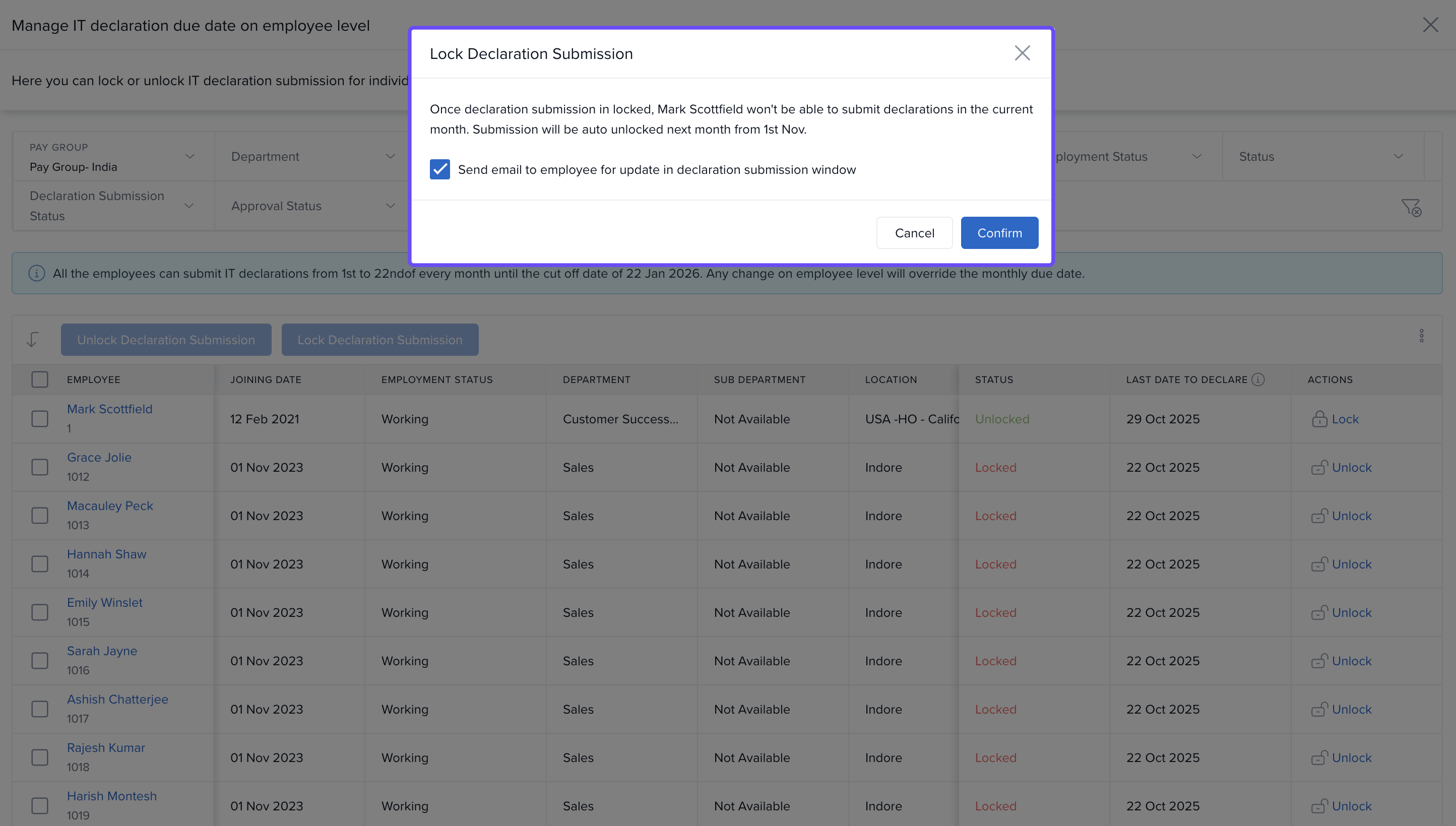Image resolution: width=1456 pixels, height=826 pixels.
Task: Close the Lock Declaration Submission dialog
Action: tap(1022, 53)
